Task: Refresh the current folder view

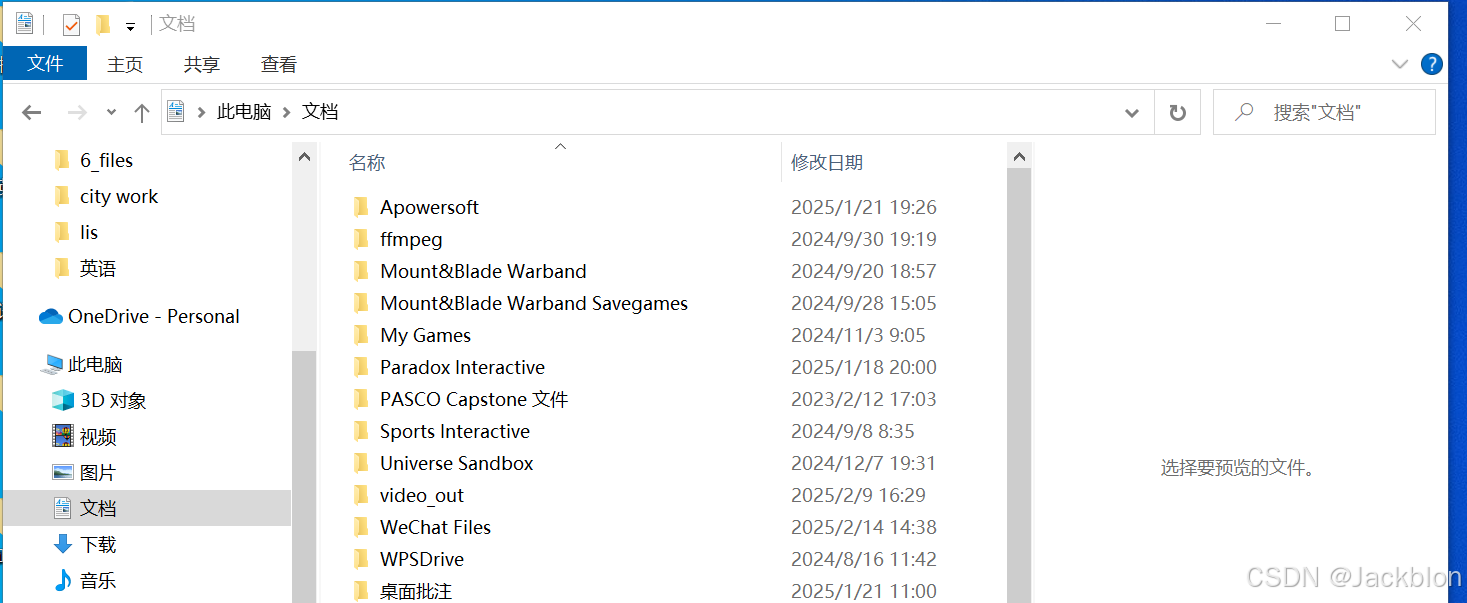Action: pos(1178,113)
